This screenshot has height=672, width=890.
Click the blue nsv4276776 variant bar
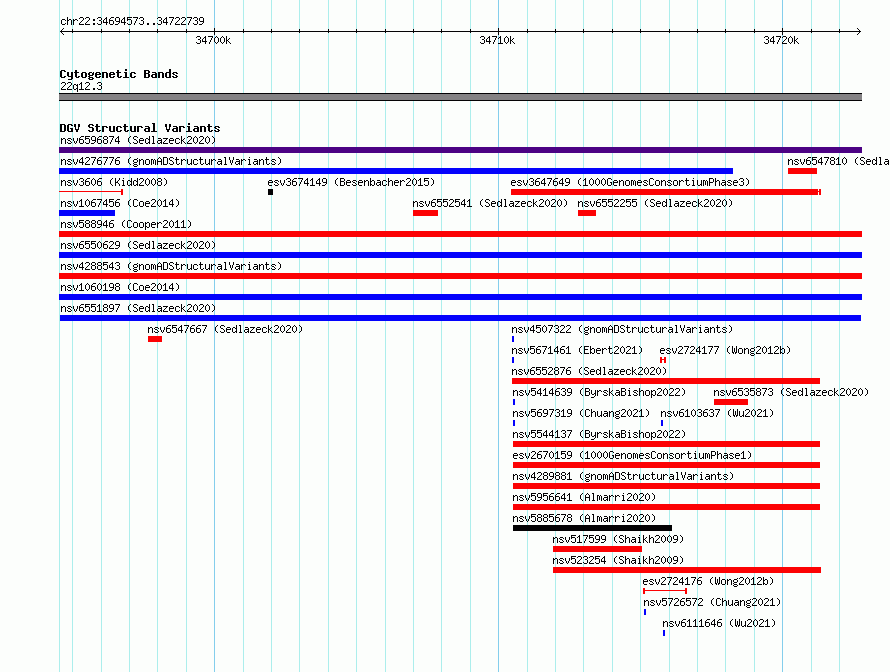(396, 171)
